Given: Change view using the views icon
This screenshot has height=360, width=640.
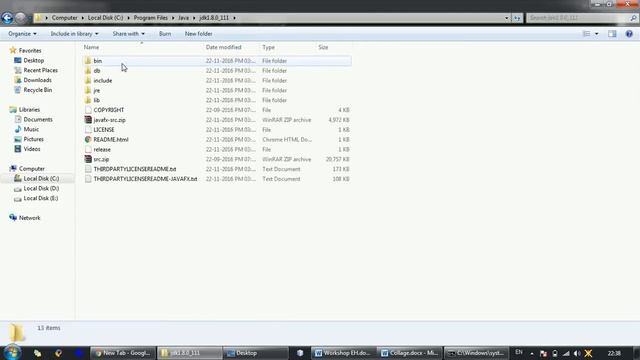Looking at the screenshot, I should 587,34.
